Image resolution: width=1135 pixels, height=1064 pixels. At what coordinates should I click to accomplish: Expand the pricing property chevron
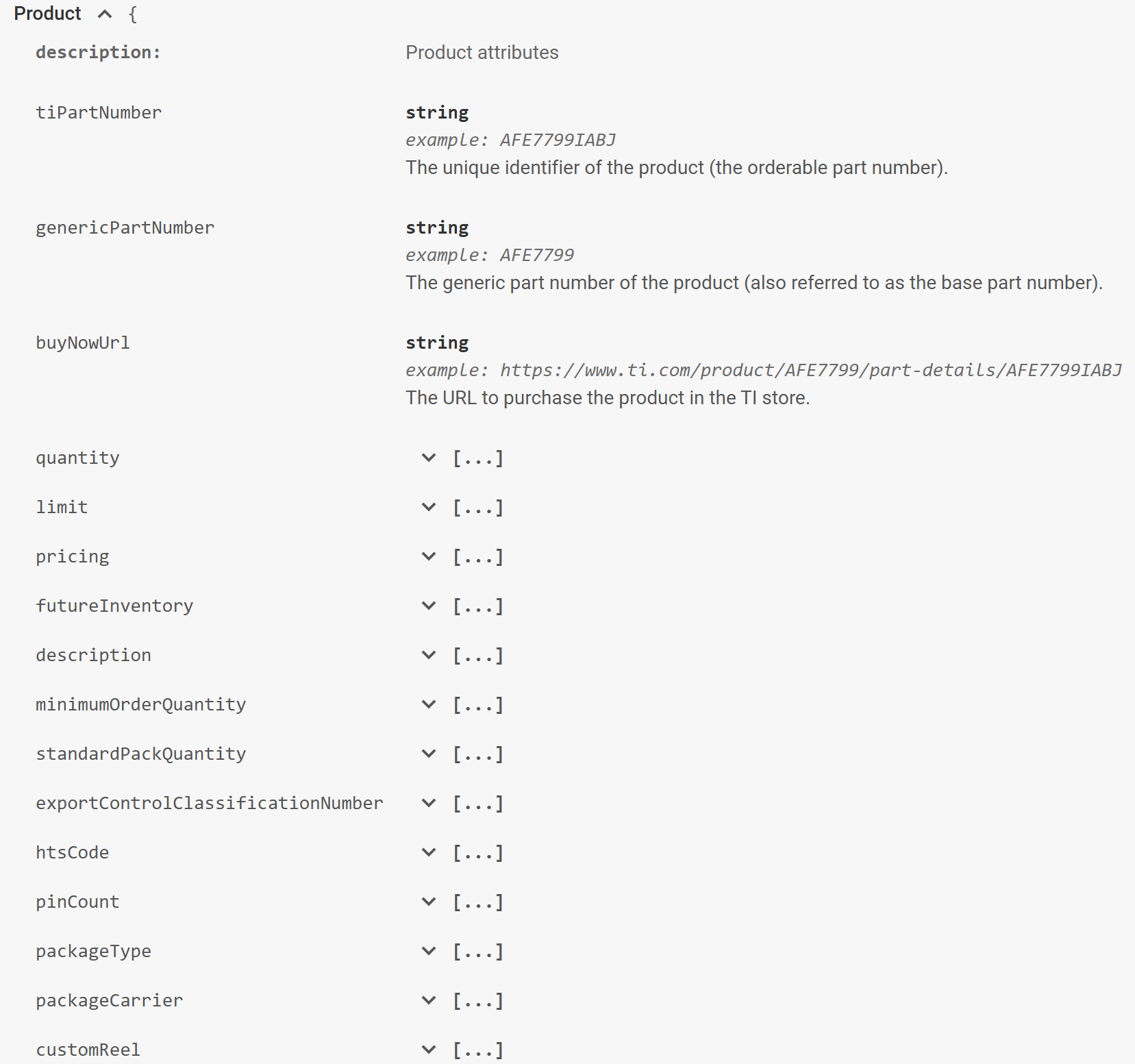(x=429, y=556)
